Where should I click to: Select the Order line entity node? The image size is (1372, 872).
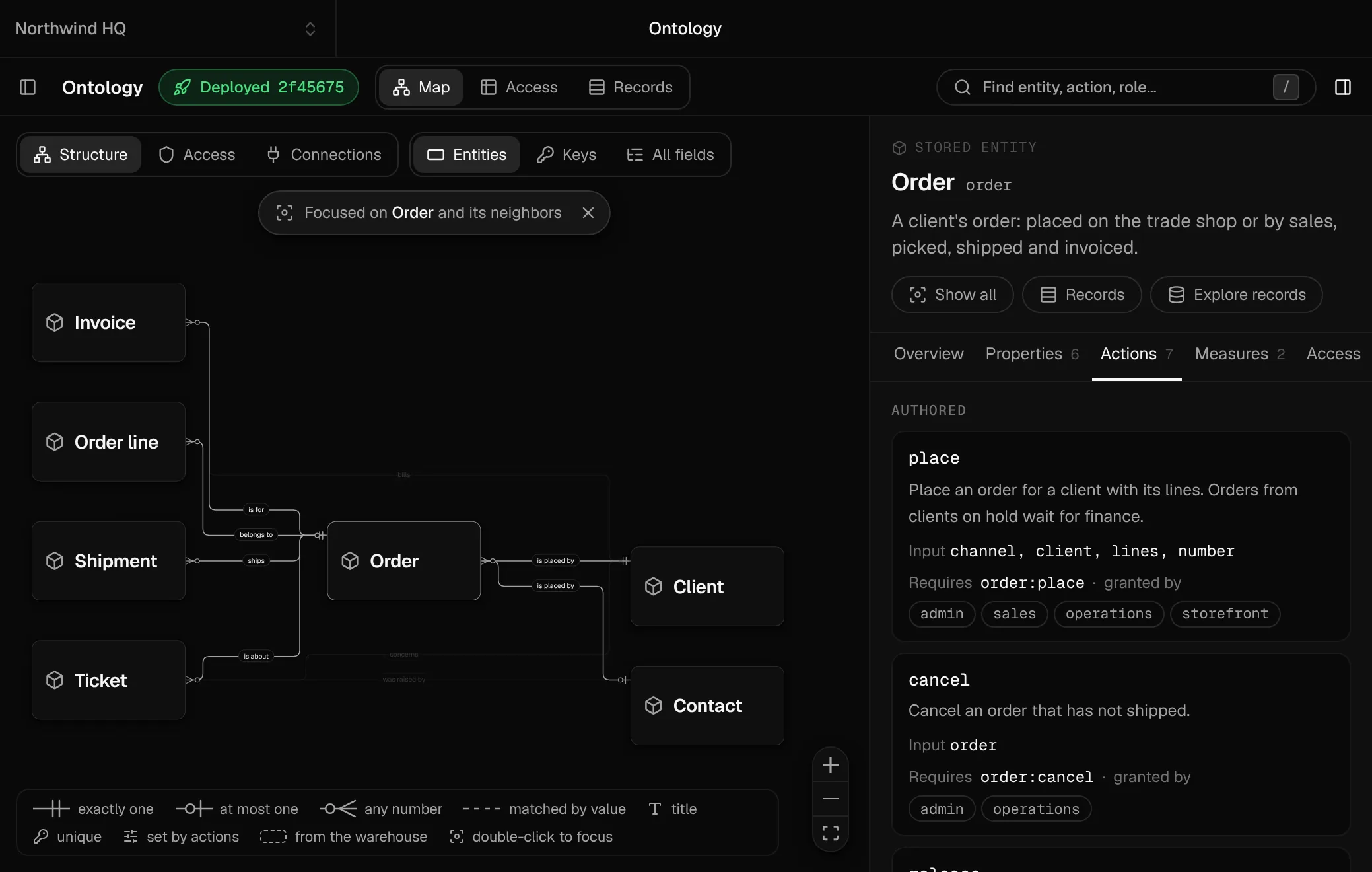click(108, 441)
